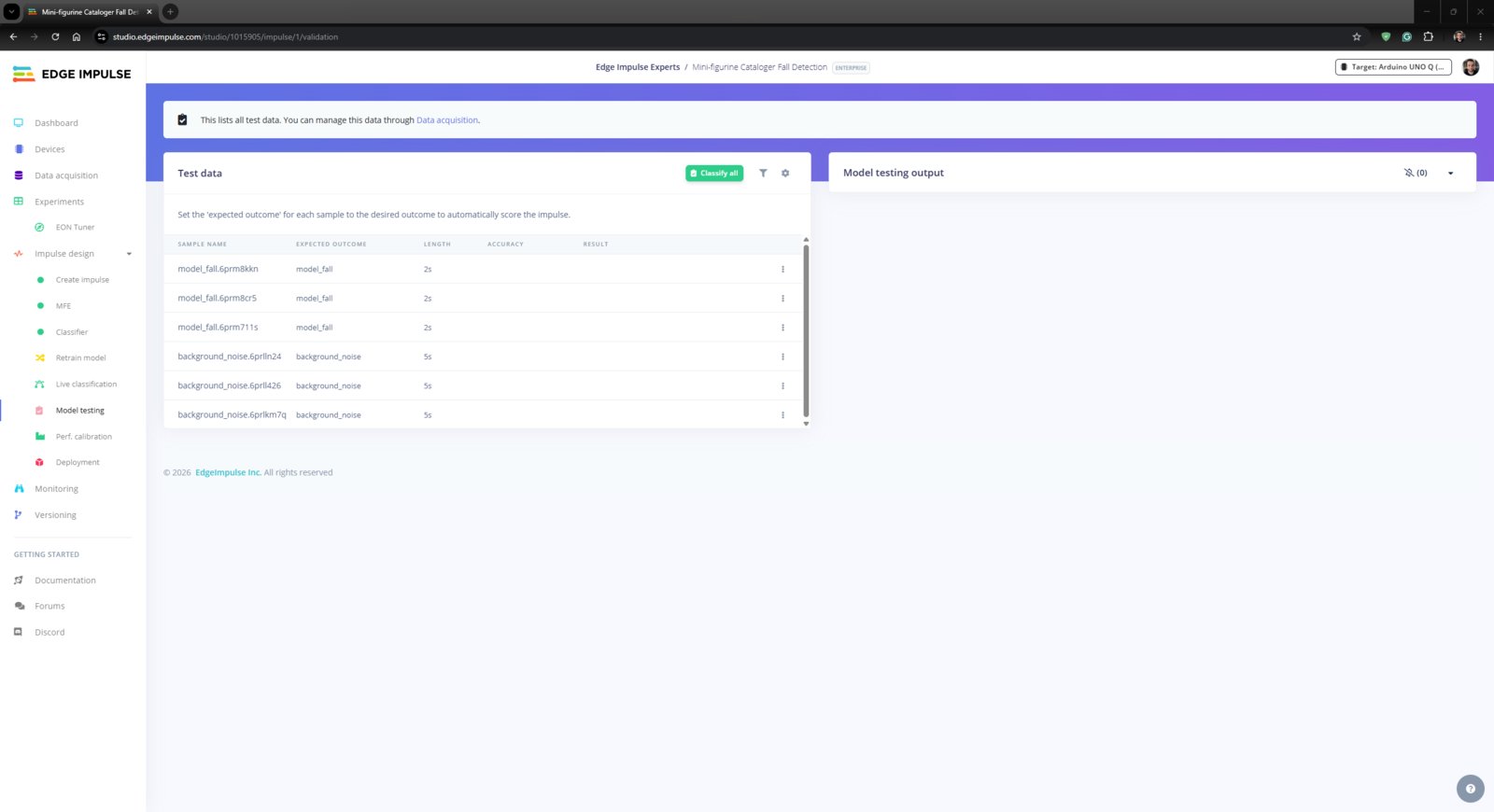Open test data settings gear

(x=785, y=174)
